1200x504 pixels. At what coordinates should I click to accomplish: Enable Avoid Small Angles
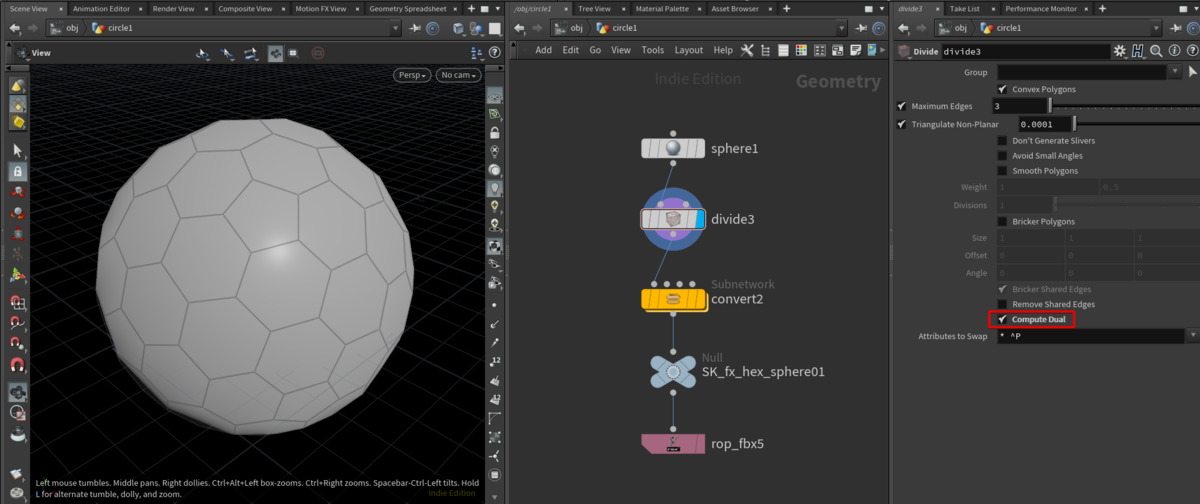pyautogui.click(x=1003, y=156)
